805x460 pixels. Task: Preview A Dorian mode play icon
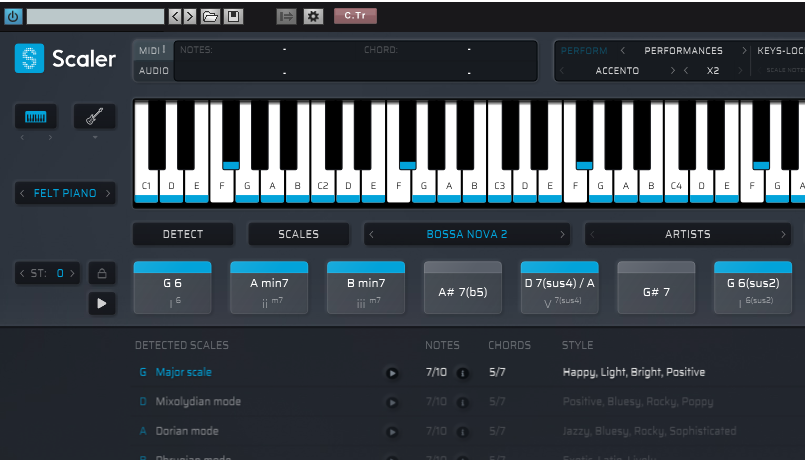(392, 432)
